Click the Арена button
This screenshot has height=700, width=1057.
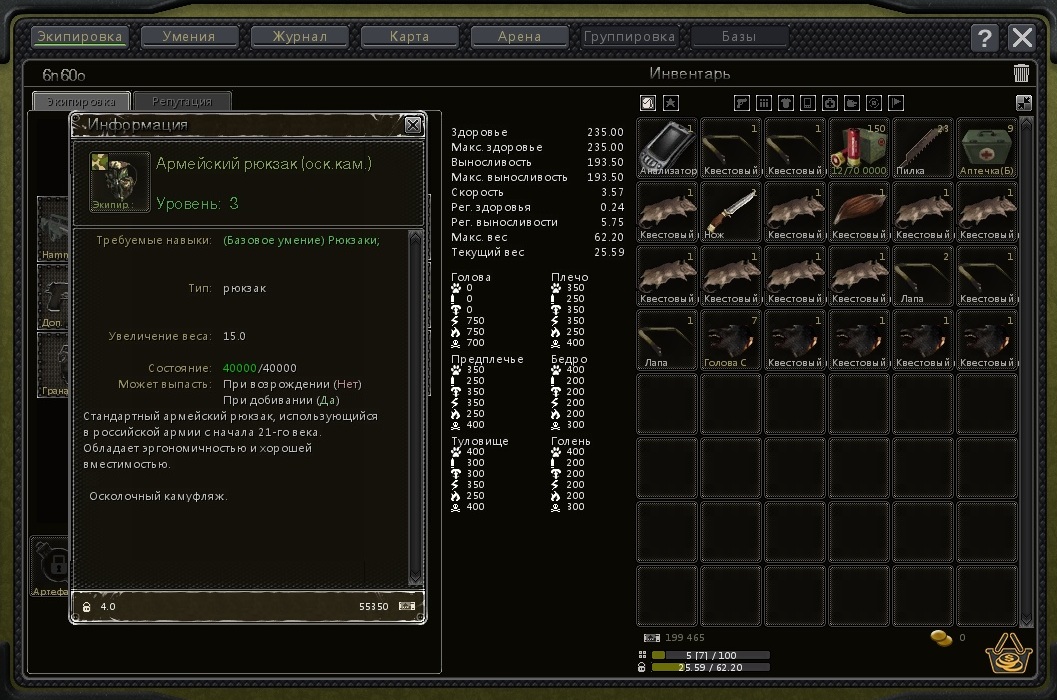pyautogui.click(x=519, y=37)
